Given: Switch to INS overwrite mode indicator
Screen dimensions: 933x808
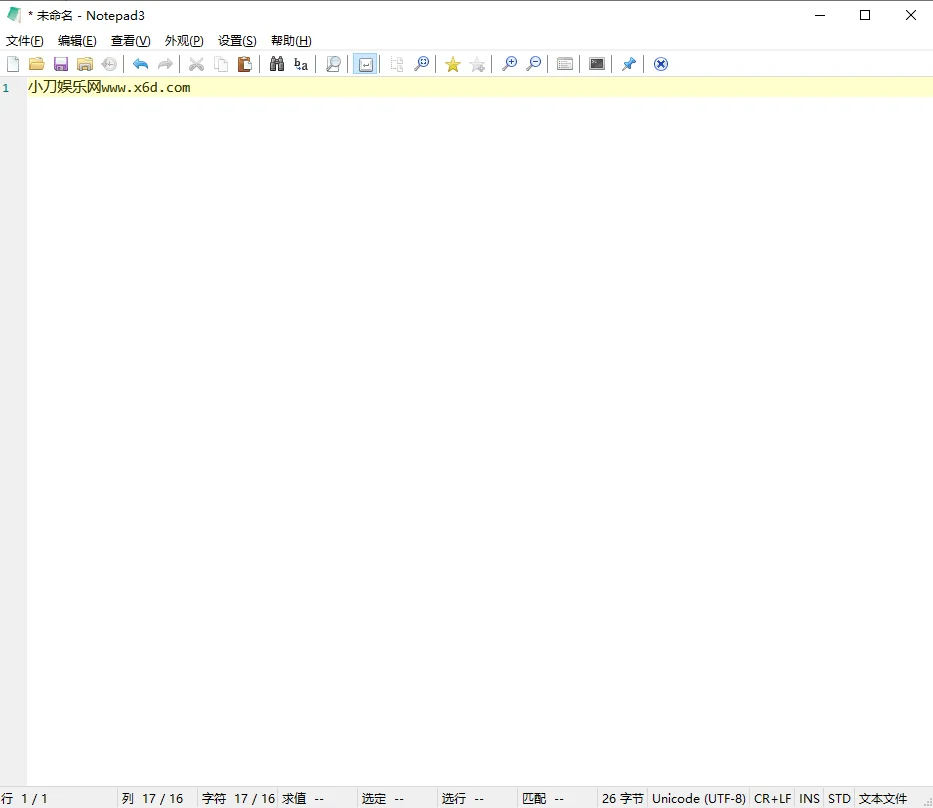Looking at the screenshot, I should tap(809, 798).
